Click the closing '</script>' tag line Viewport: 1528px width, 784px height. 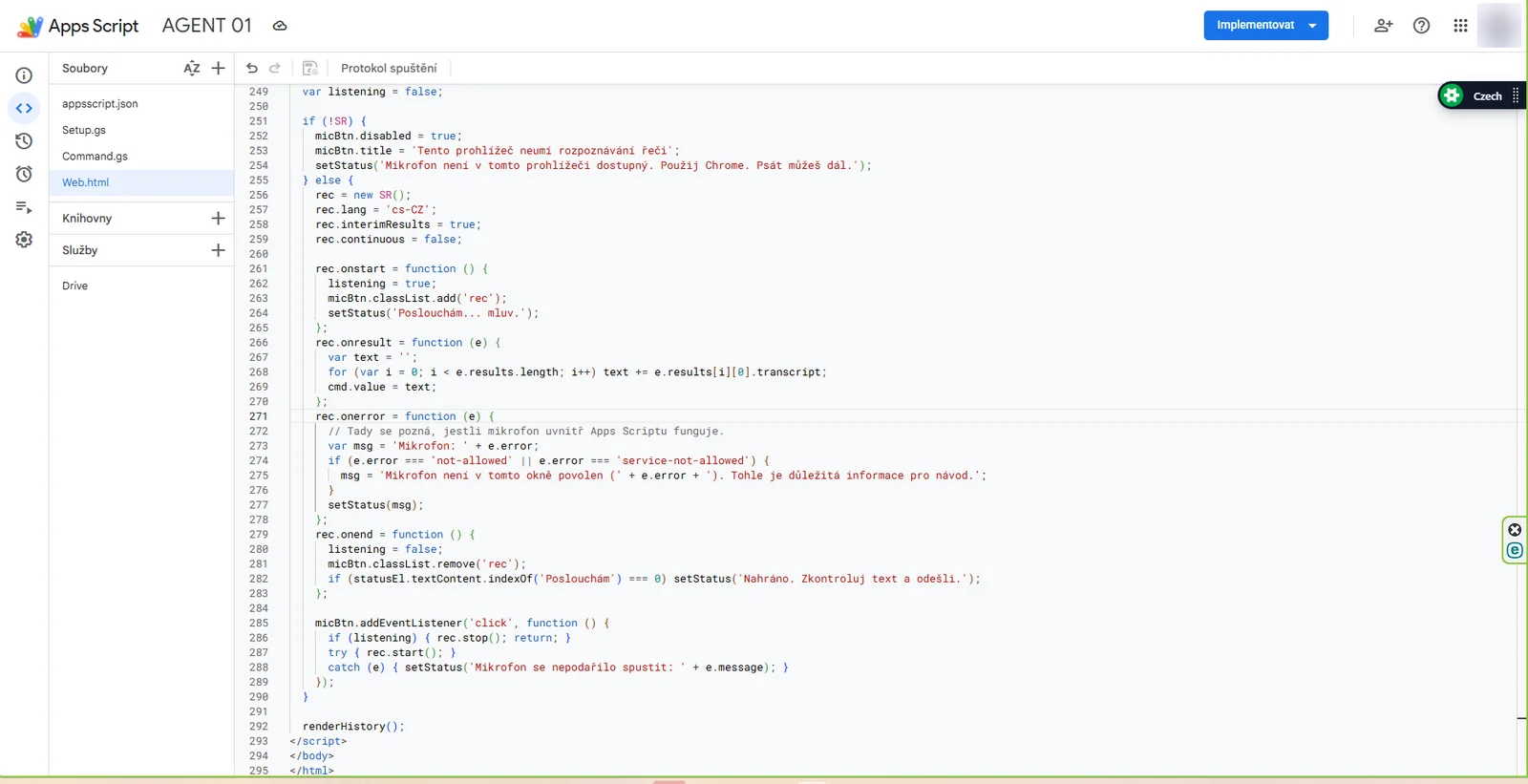(x=318, y=741)
